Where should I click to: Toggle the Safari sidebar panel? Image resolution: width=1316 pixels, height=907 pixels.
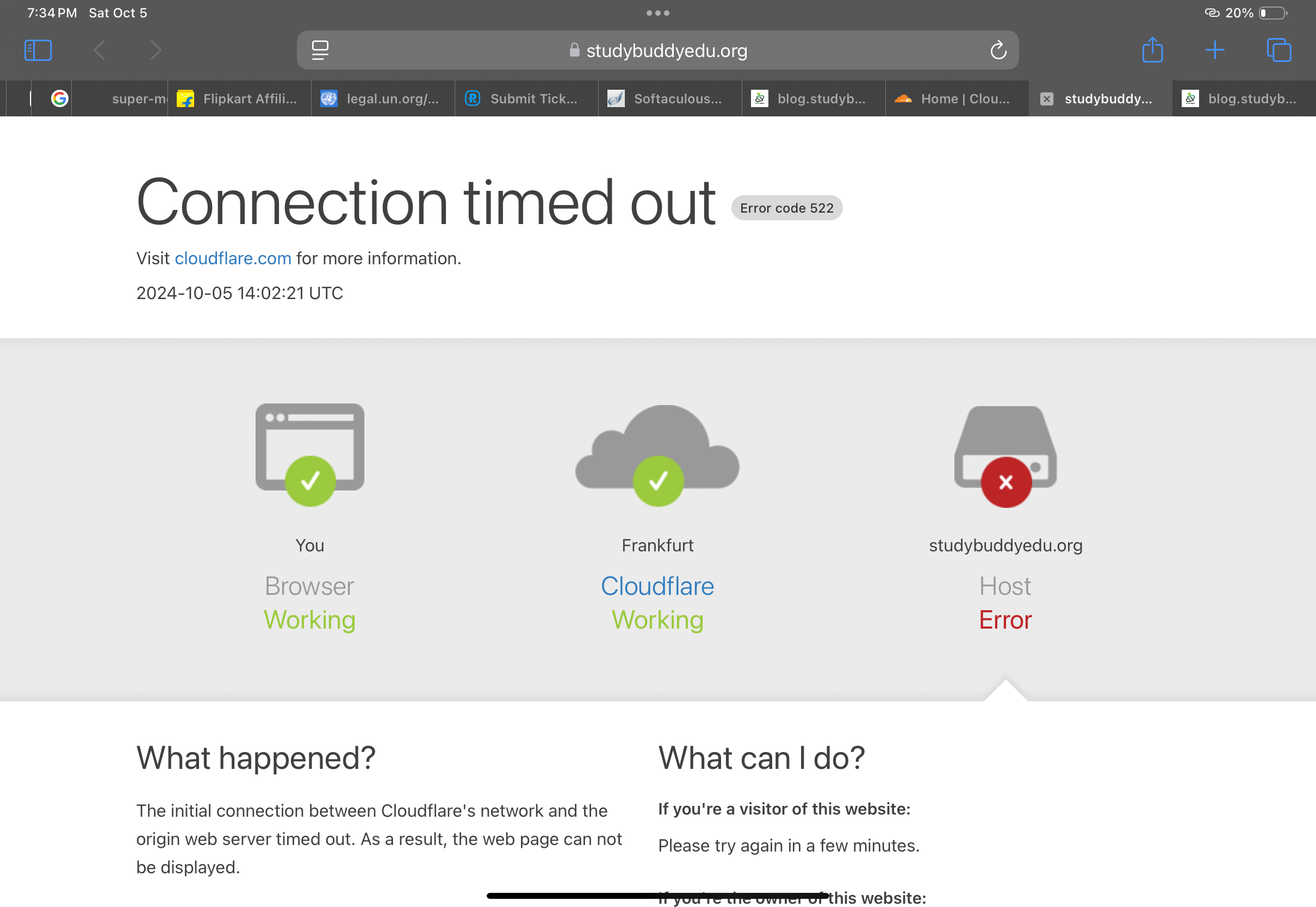point(38,50)
